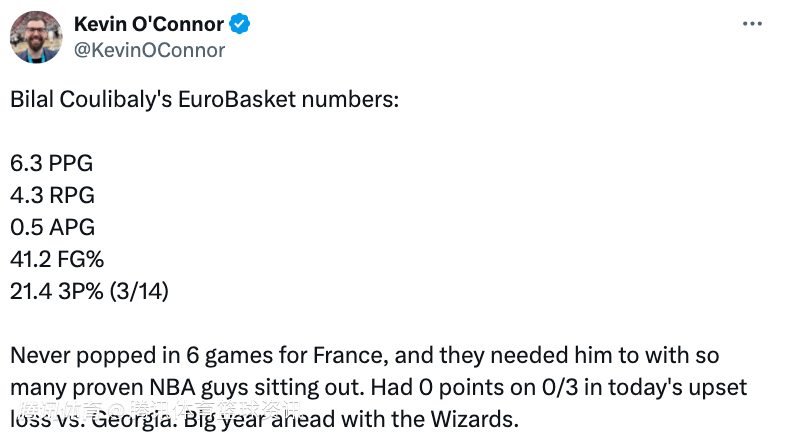This screenshot has width=786, height=436.
Task: Click the name Bilal Coulibaly's in the tweet
Action: tap(91, 99)
